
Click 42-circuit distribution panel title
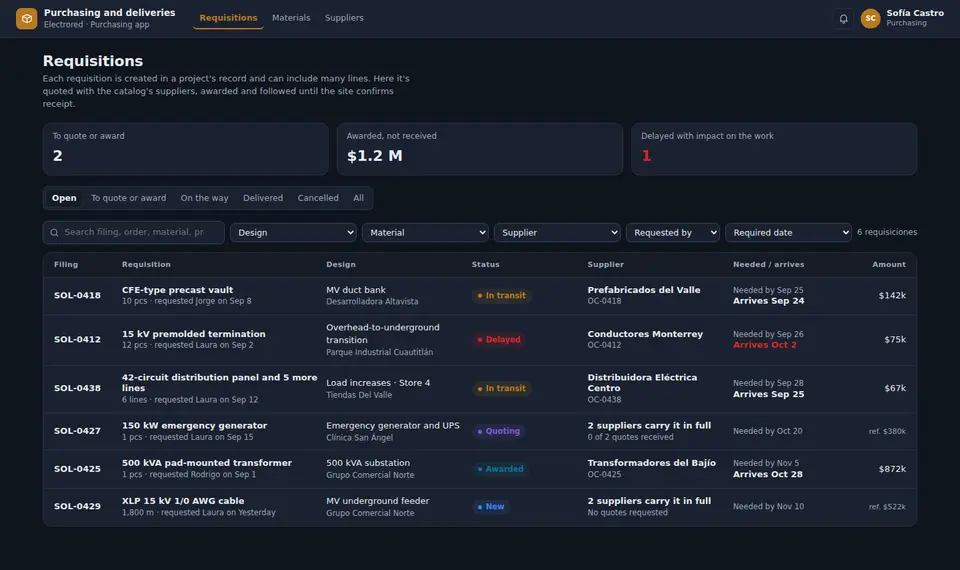[x=219, y=383]
